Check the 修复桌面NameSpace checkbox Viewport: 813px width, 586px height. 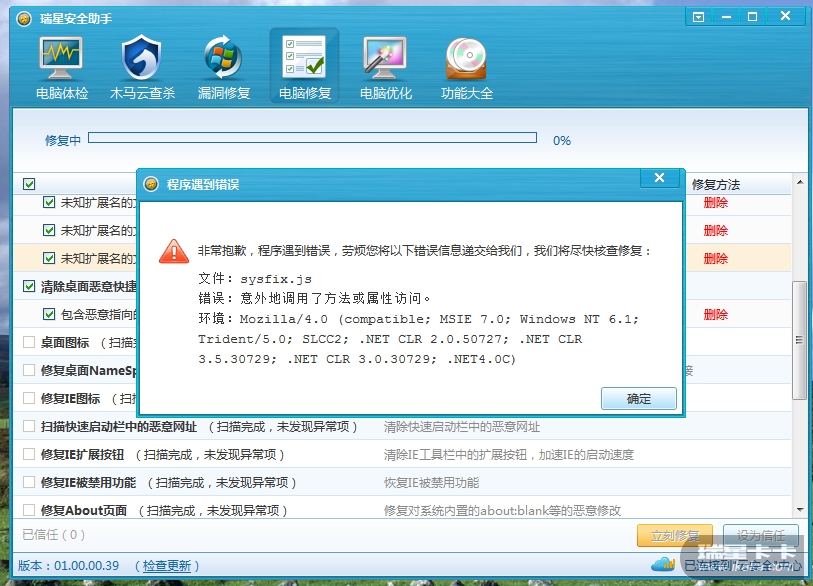(29, 370)
